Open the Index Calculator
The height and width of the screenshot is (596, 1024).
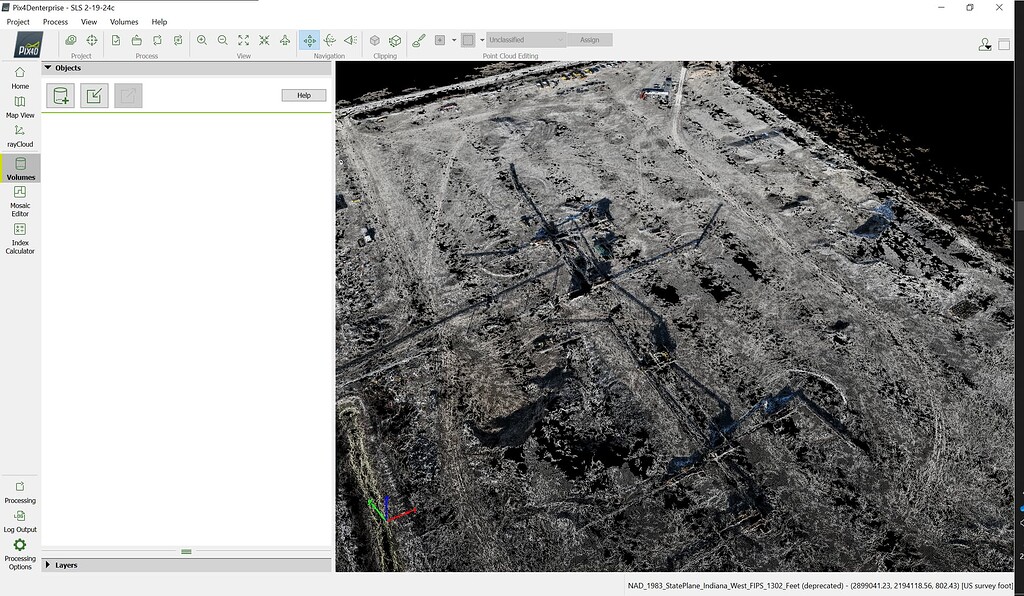click(20, 236)
